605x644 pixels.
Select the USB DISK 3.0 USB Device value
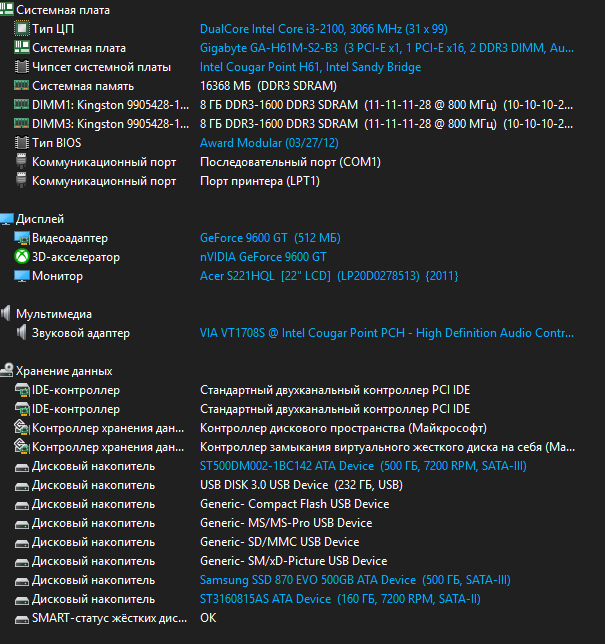[x=301, y=485]
